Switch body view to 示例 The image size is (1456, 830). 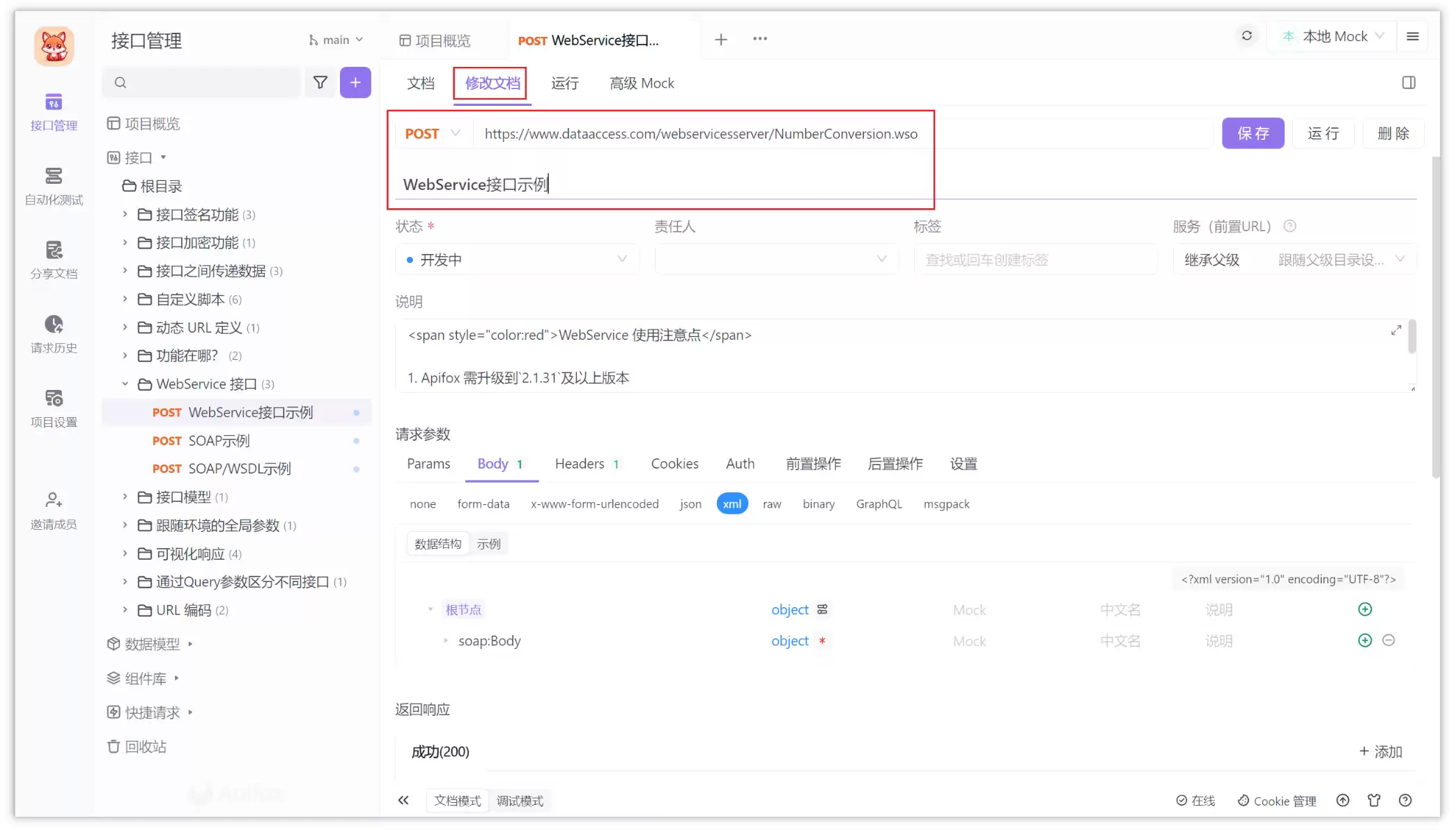tap(489, 544)
